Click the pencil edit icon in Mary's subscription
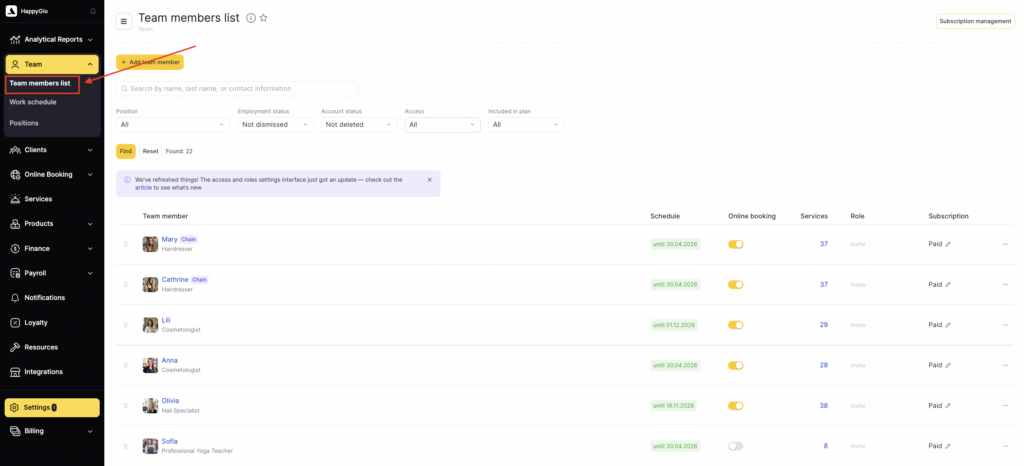 click(x=948, y=244)
